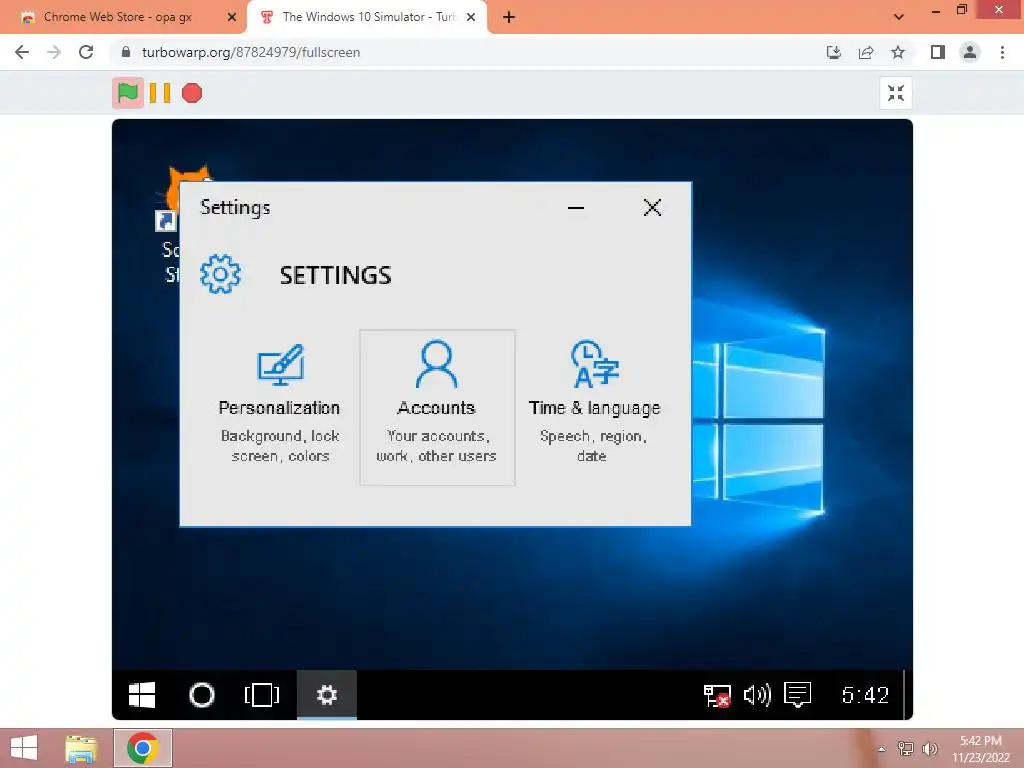Open Personalization settings tile
Screen dimensions: 1024x768
click(280, 408)
